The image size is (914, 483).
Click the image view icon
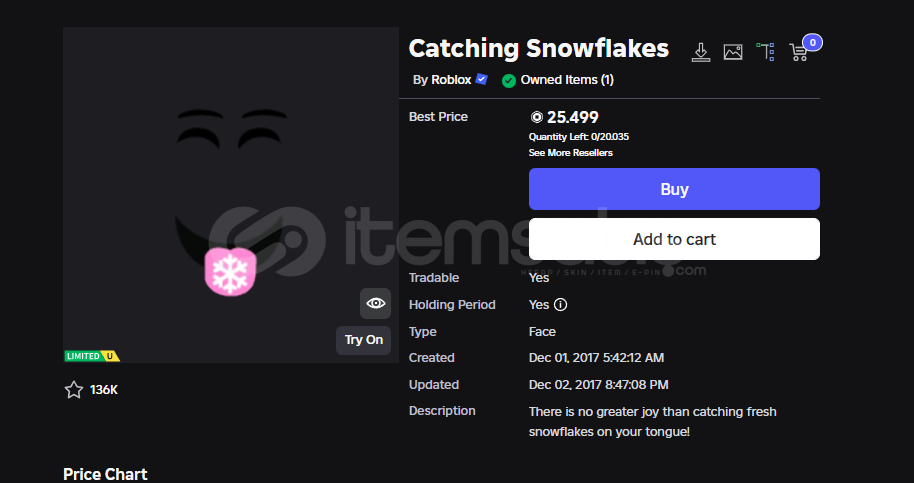pos(733,52)
